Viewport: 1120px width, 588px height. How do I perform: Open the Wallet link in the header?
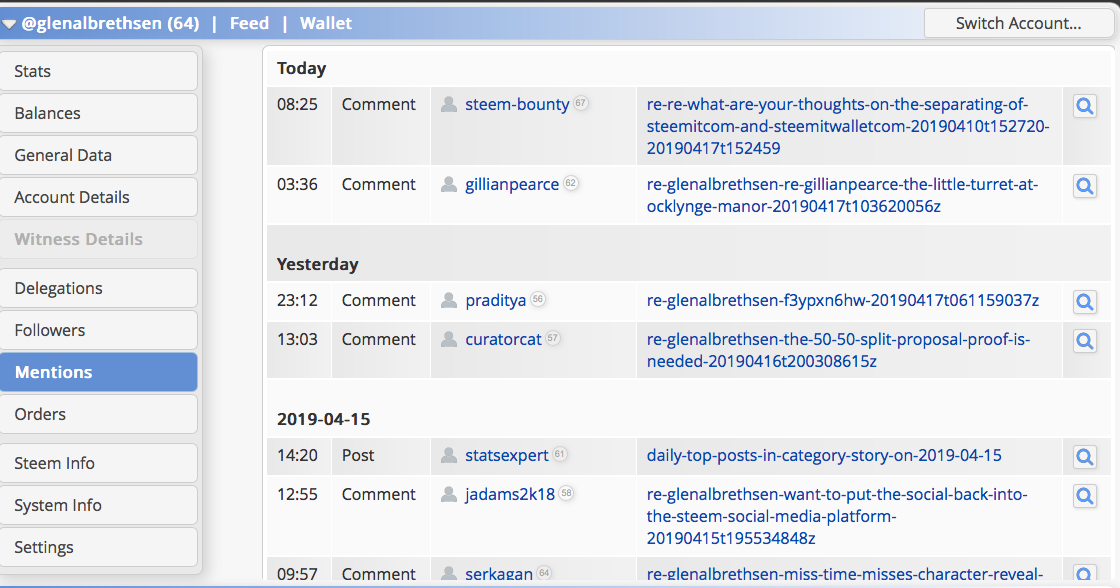[x=326, y=24]
